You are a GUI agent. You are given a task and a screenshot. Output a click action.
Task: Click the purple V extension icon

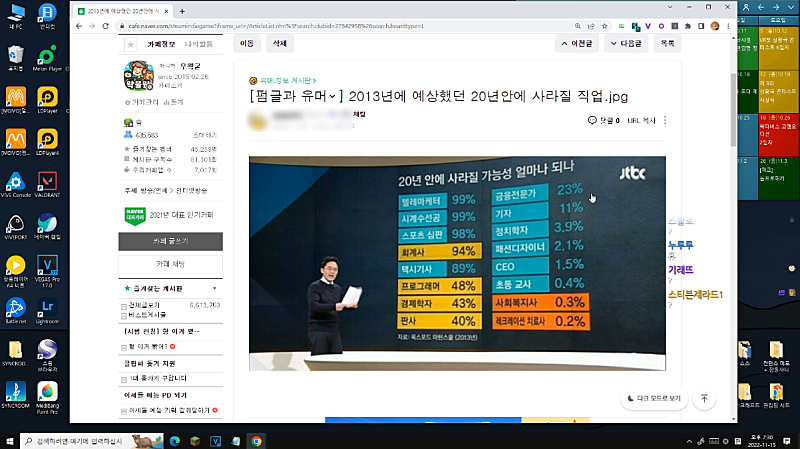click(648, 26)
